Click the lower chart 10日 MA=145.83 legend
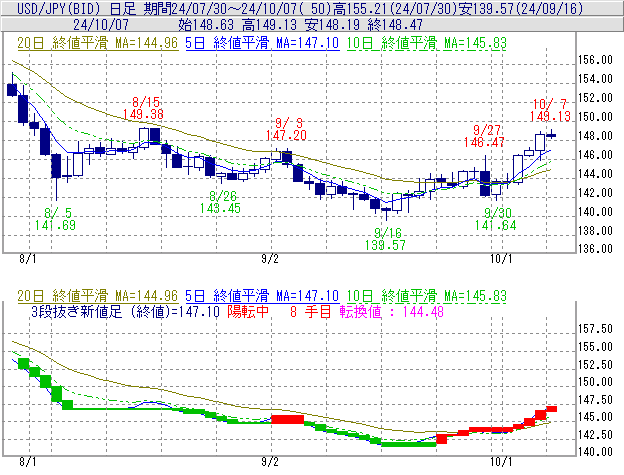This screenshot has height=475, width=624. (x=427, y=296)
